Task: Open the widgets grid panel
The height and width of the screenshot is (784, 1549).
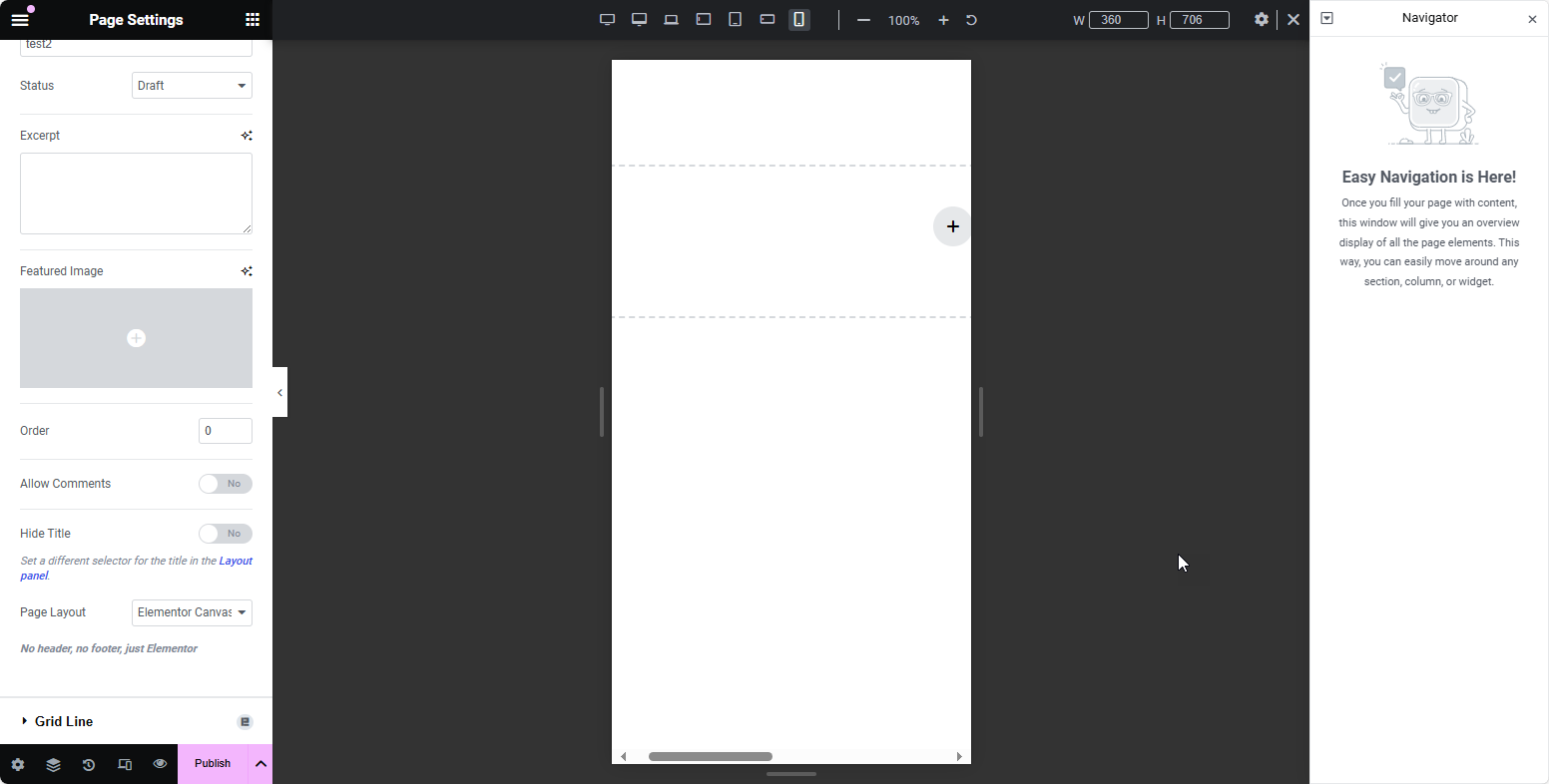Action: [x=253, y=20]
